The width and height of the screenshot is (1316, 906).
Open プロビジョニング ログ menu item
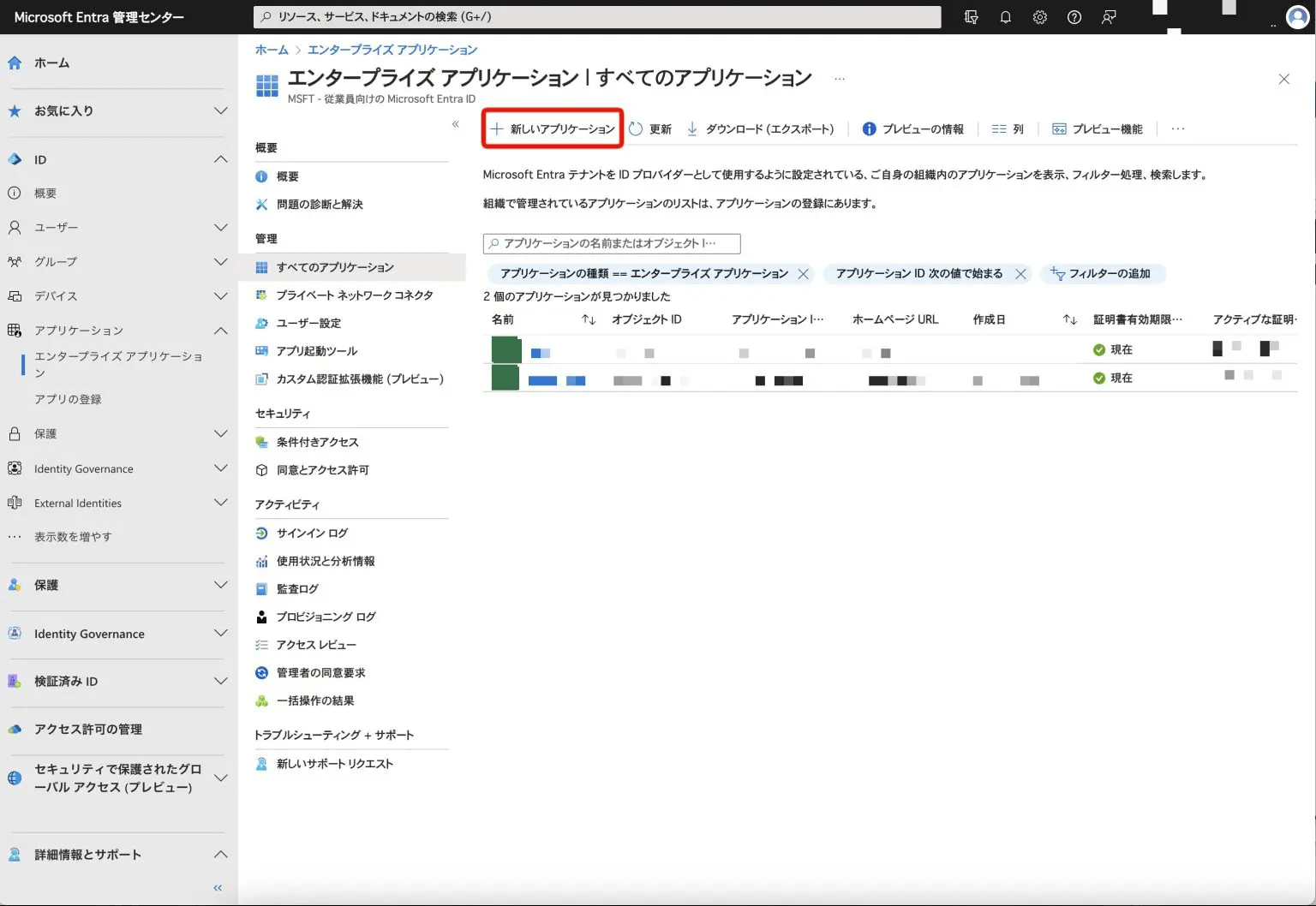326,617
